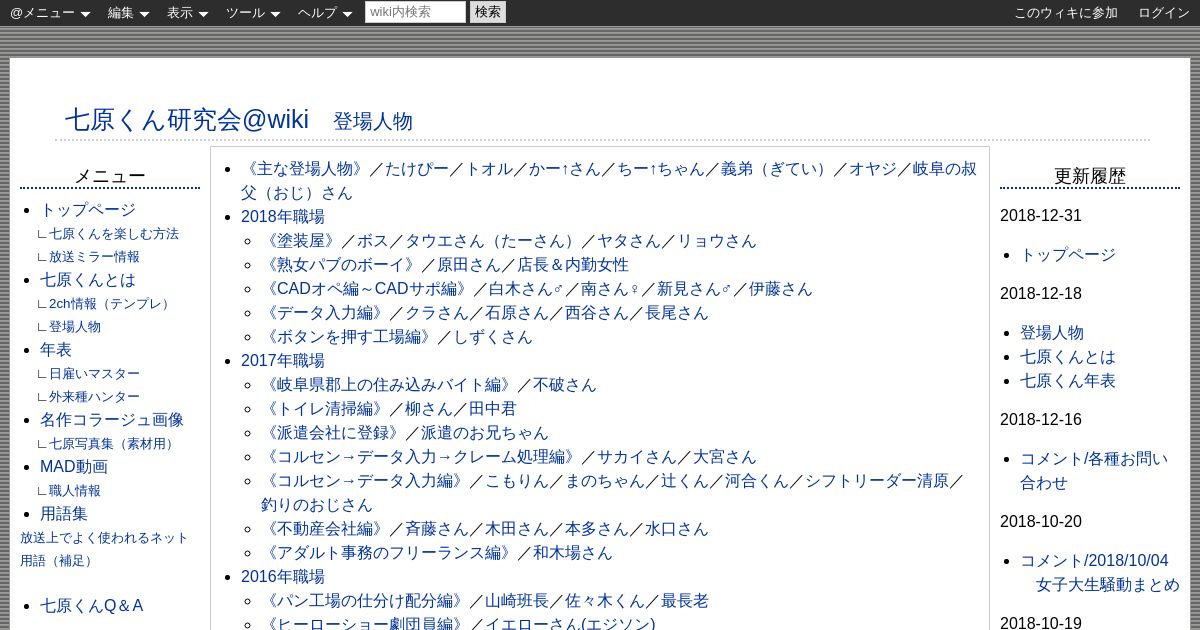Open the 七原くん研究会@wiki site title

187,119
